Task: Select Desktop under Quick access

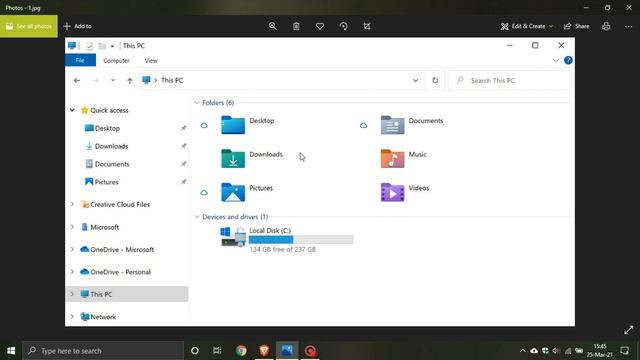Action: [x=107, y=128]
